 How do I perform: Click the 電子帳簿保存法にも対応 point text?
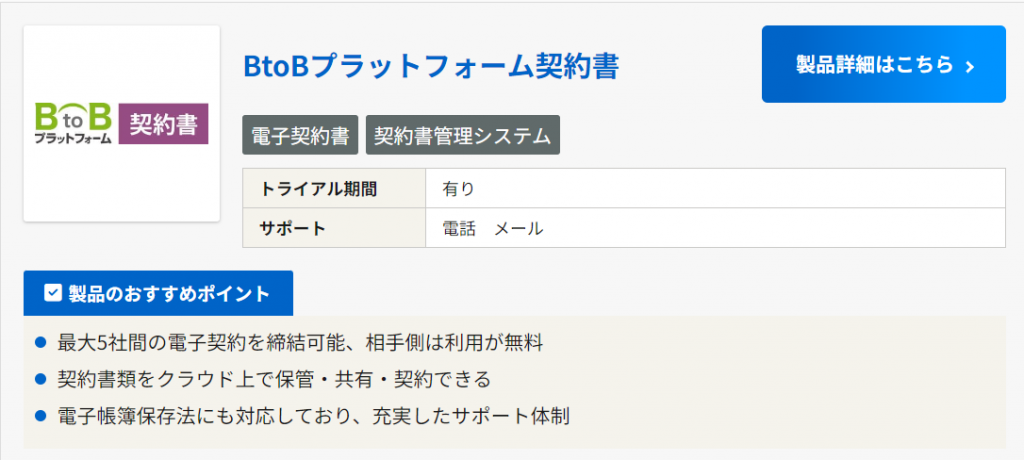pyautogui.click(x=313, y=414)
